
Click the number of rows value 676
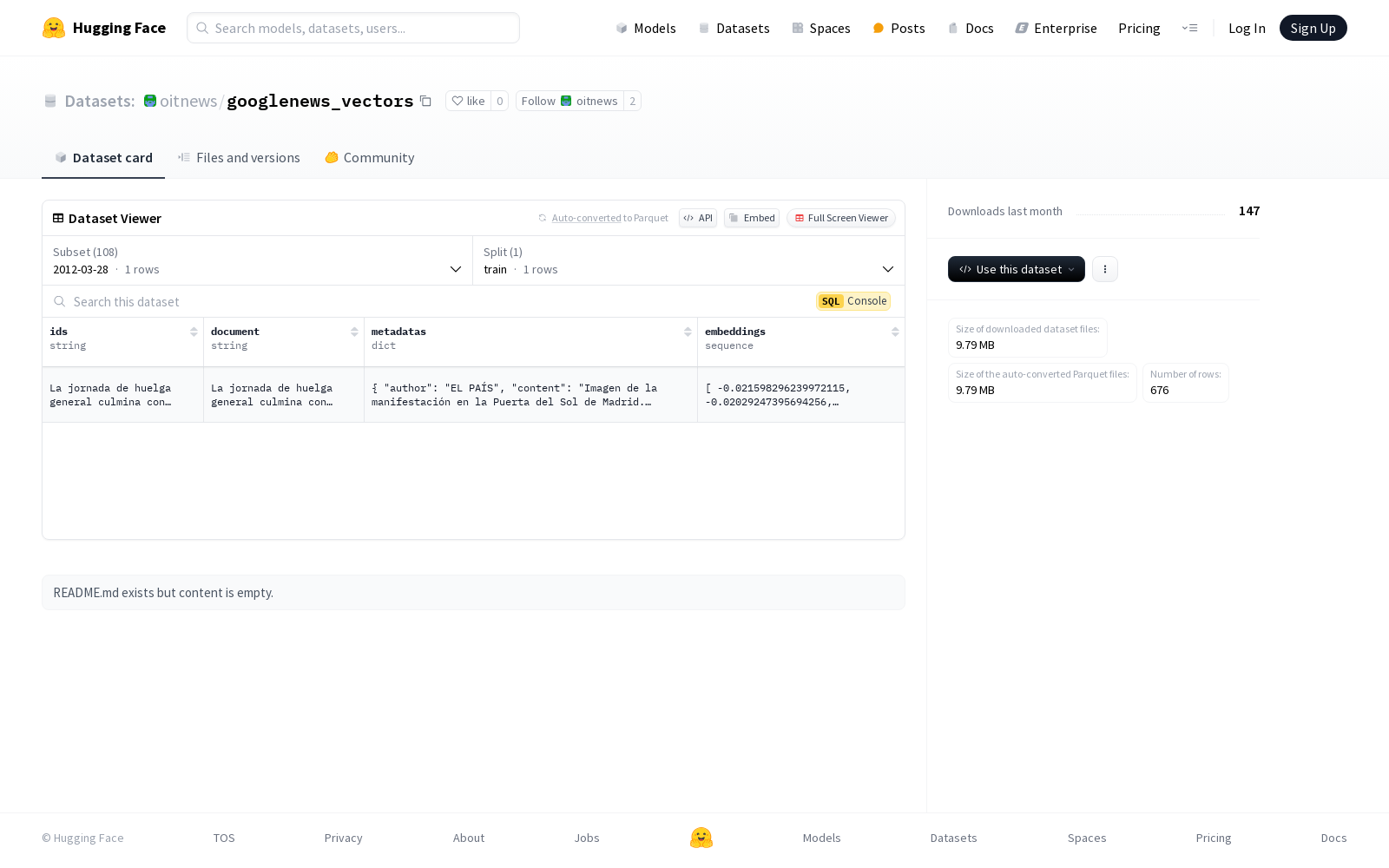[1160, 390]
